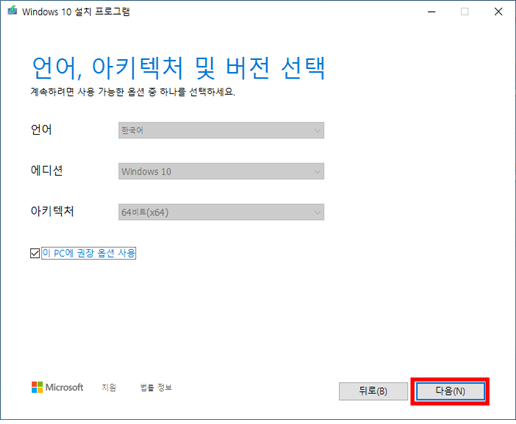Close the Windows 10 setup window
This screenshot has width=516, height=424.
coord(498,12)
